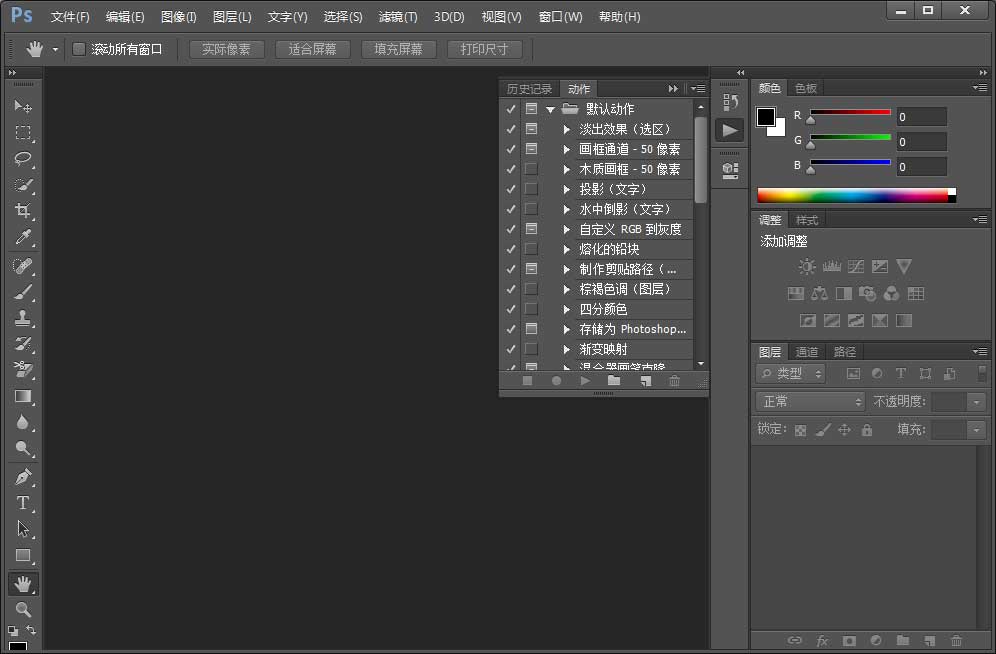Click the Levels adjustment icon

[x=831, y=267]
